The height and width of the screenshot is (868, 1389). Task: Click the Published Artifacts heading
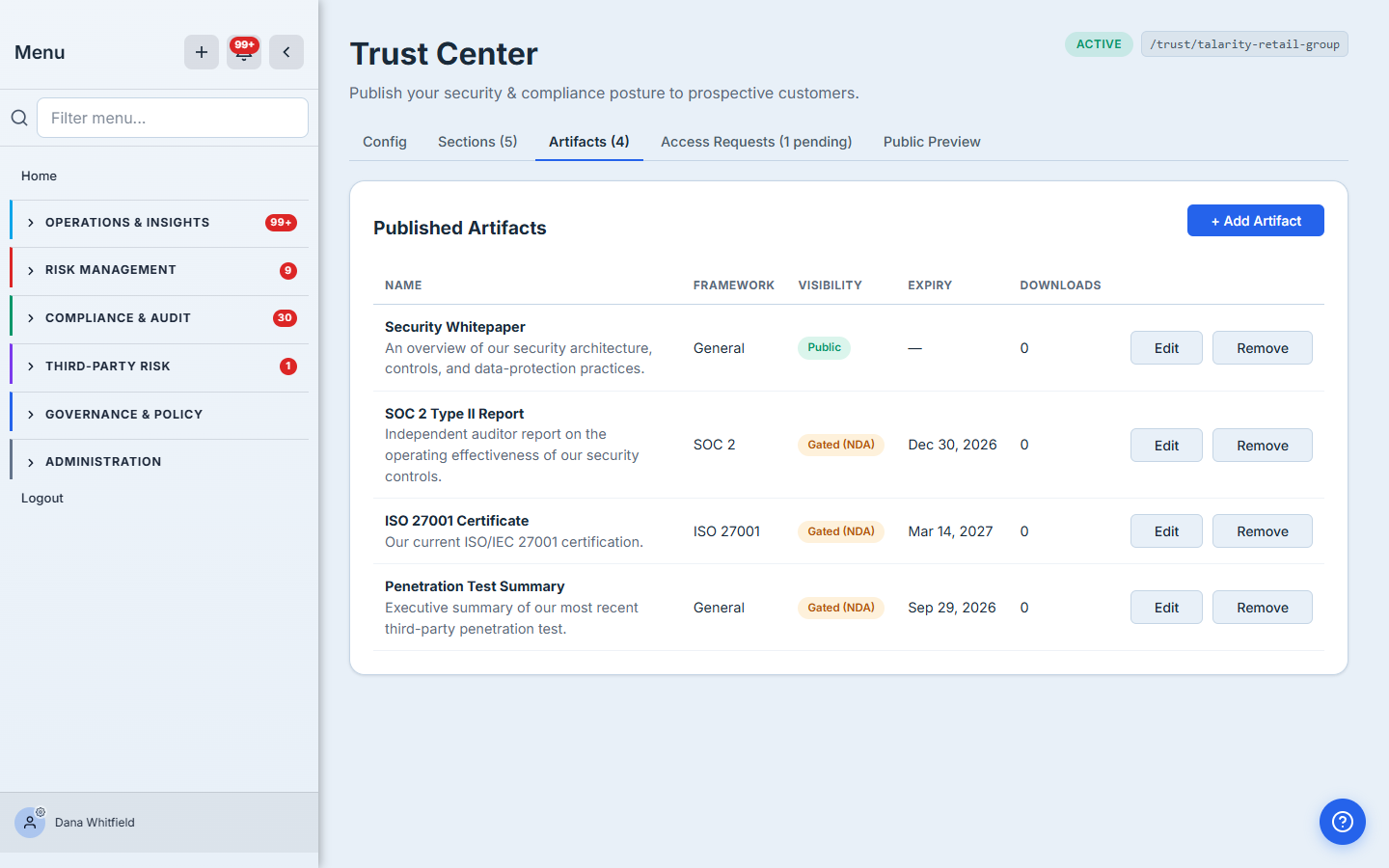pyautogui.click(x=460, y=228)
